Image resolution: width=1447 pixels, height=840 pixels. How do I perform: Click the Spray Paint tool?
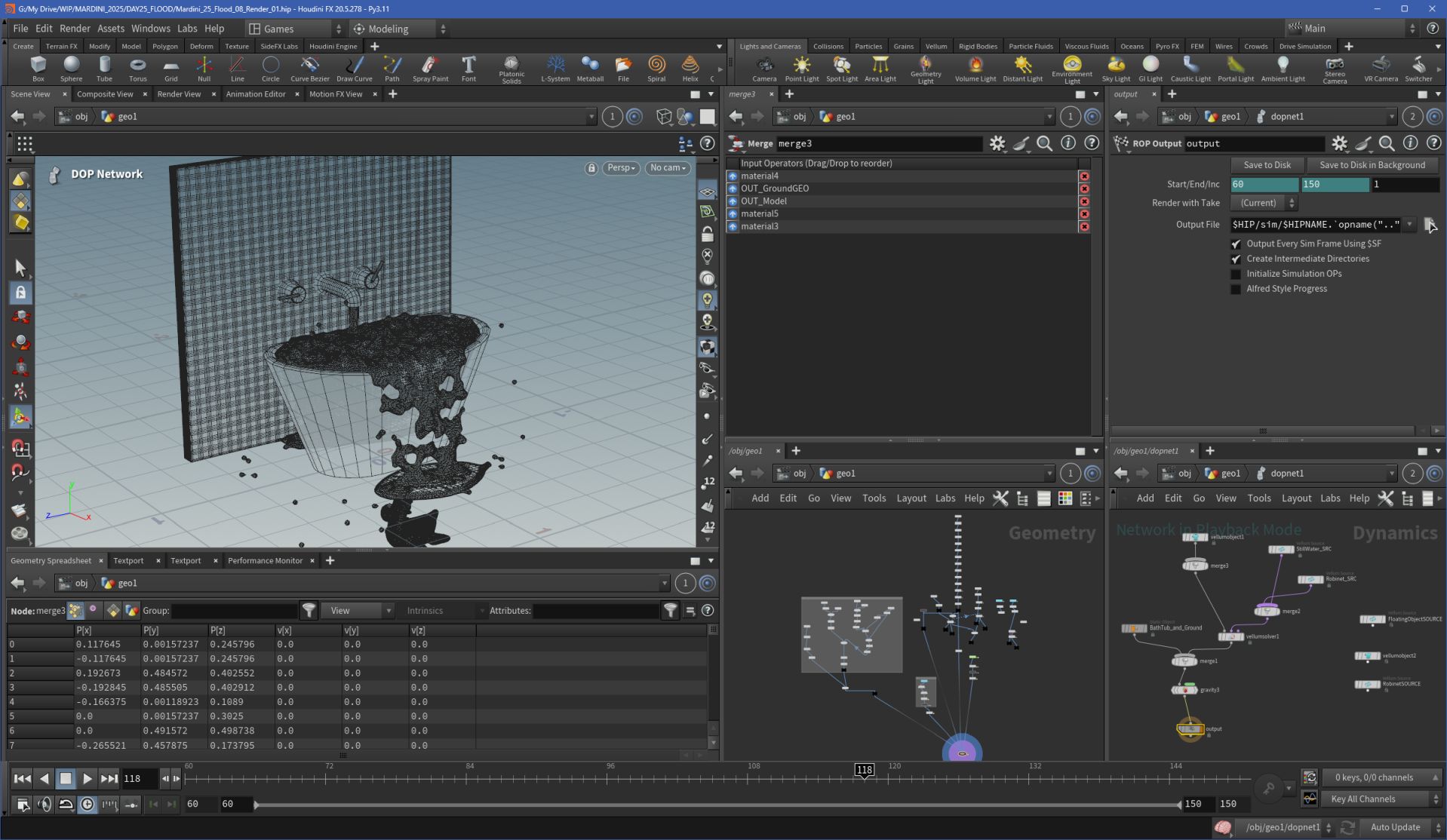tap(430, 68)
